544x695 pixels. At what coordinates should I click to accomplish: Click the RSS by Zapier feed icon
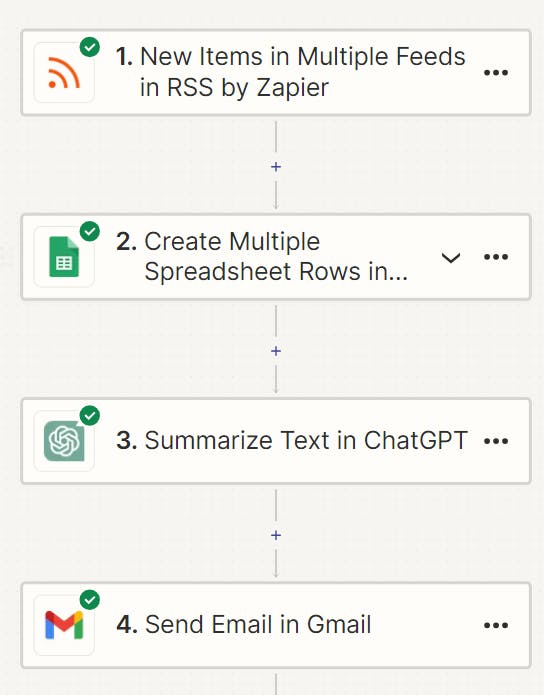(64, 73)
